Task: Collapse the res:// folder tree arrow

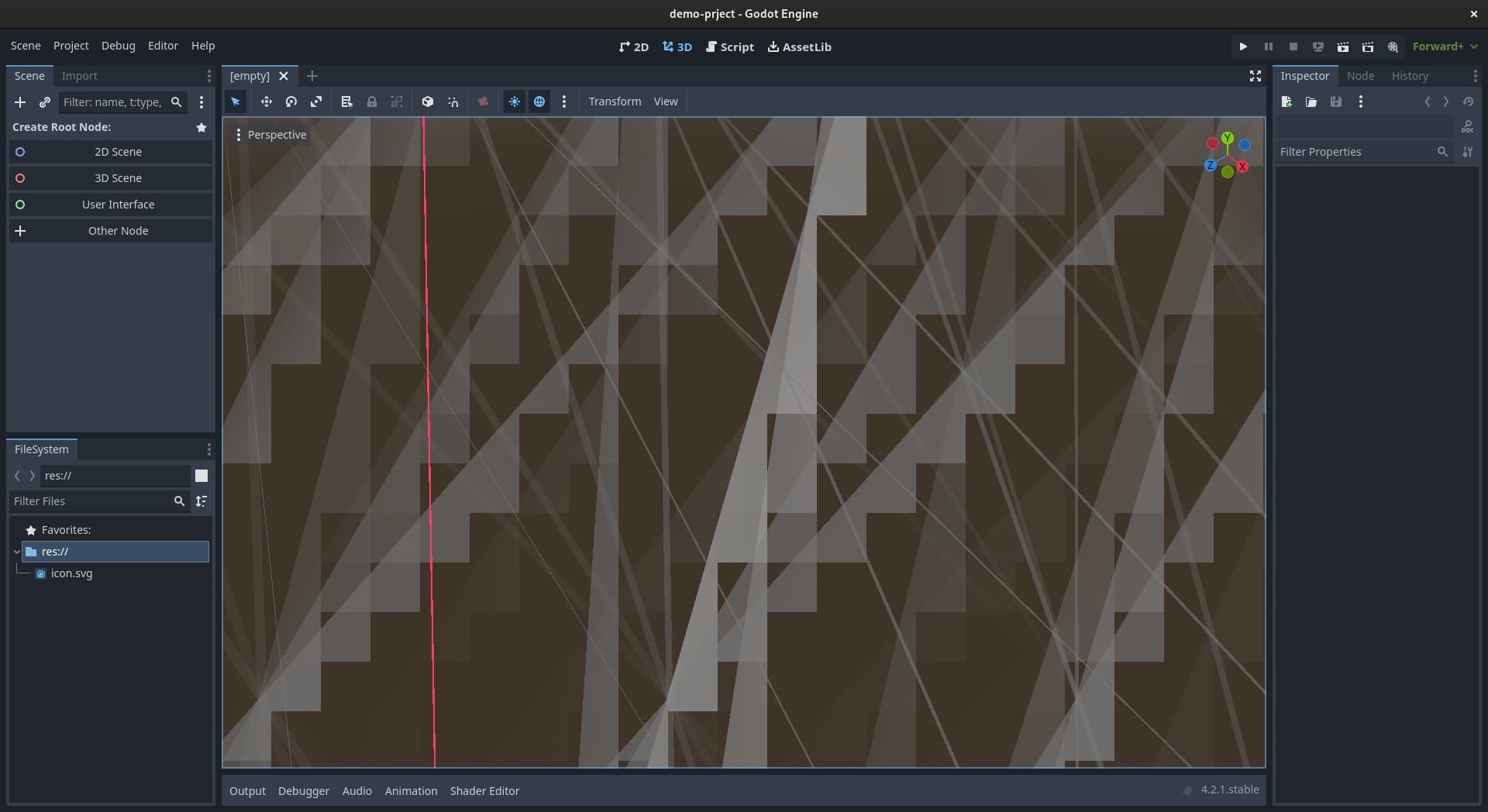Action: (x=17, y=552)
